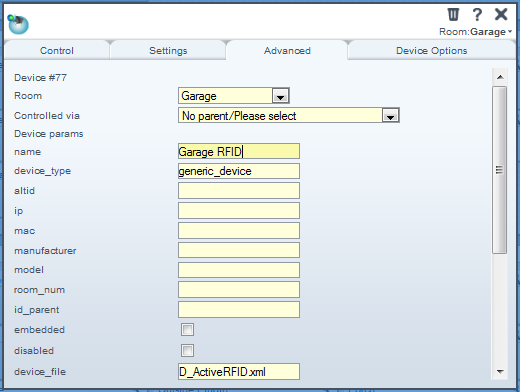The width and height of the screenshot is (520, 392).
Task: Toggle the disabled checkbox
Action: (187, 351)
